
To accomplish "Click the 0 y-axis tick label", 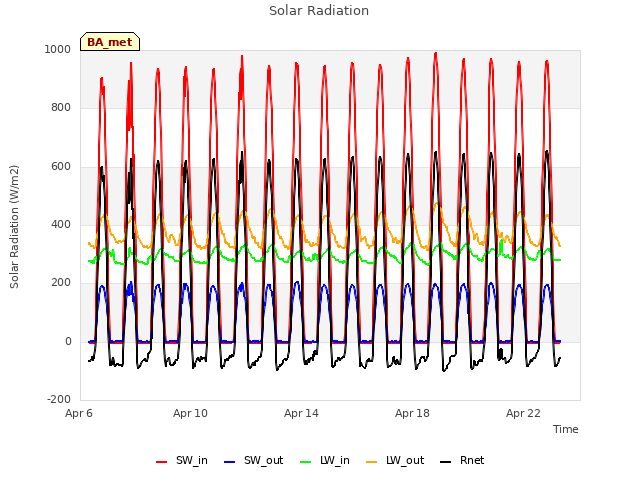I will [x=68, y=341].
